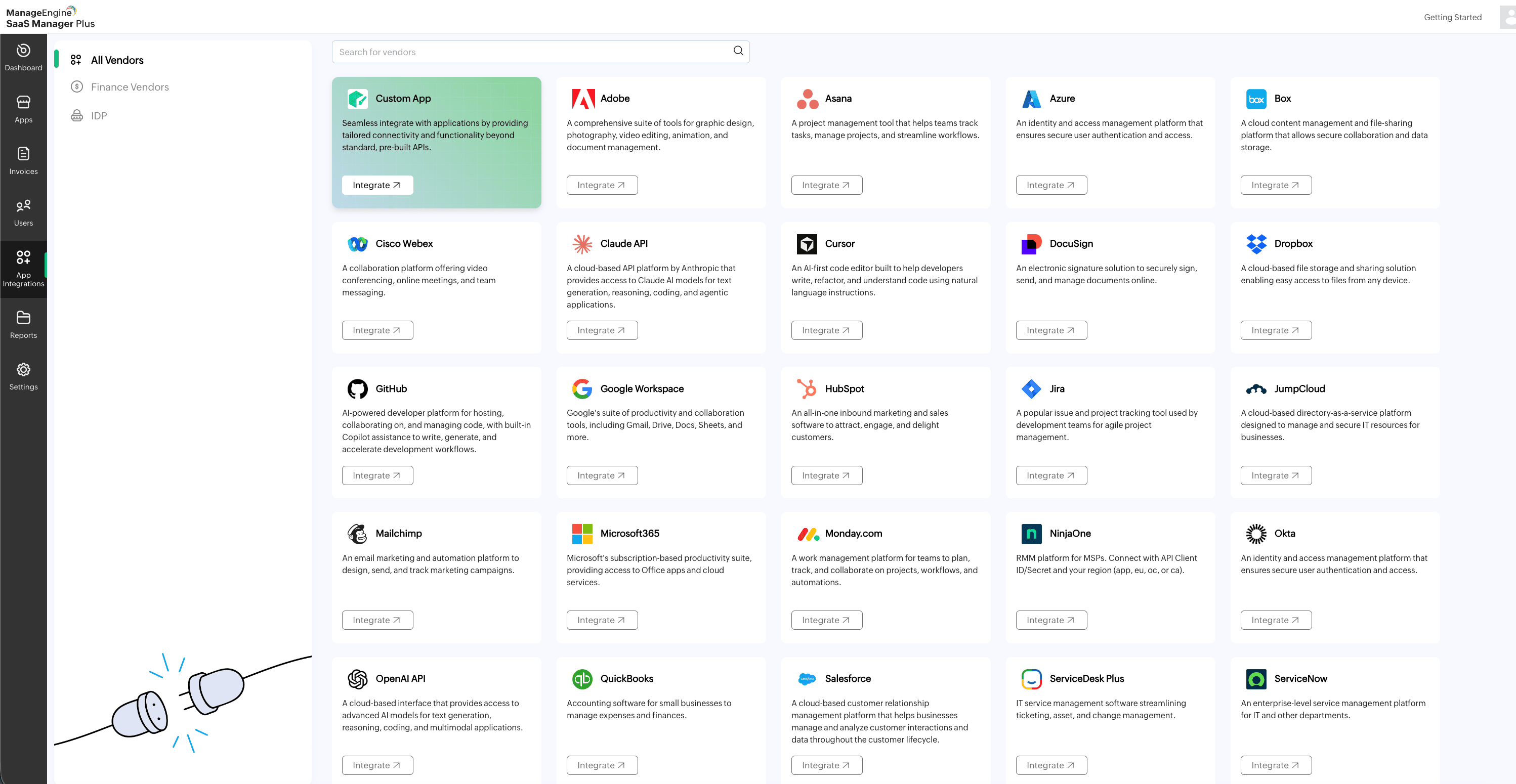Viewport: 1516px width, 784px height.
Task: Open the Dashboard sidebar icon
Action: [24, 58]
